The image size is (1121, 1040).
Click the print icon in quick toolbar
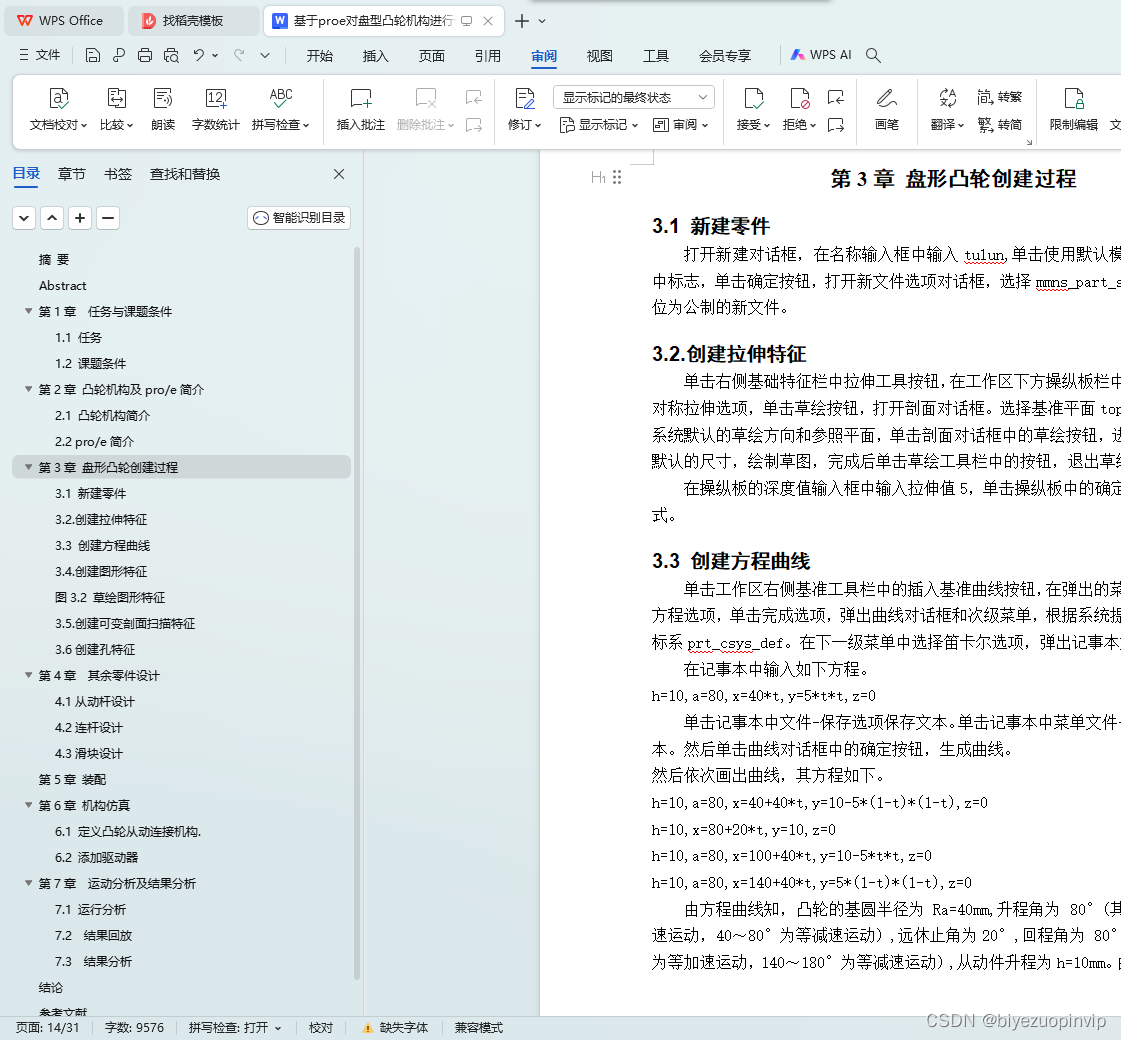point(144,55)
